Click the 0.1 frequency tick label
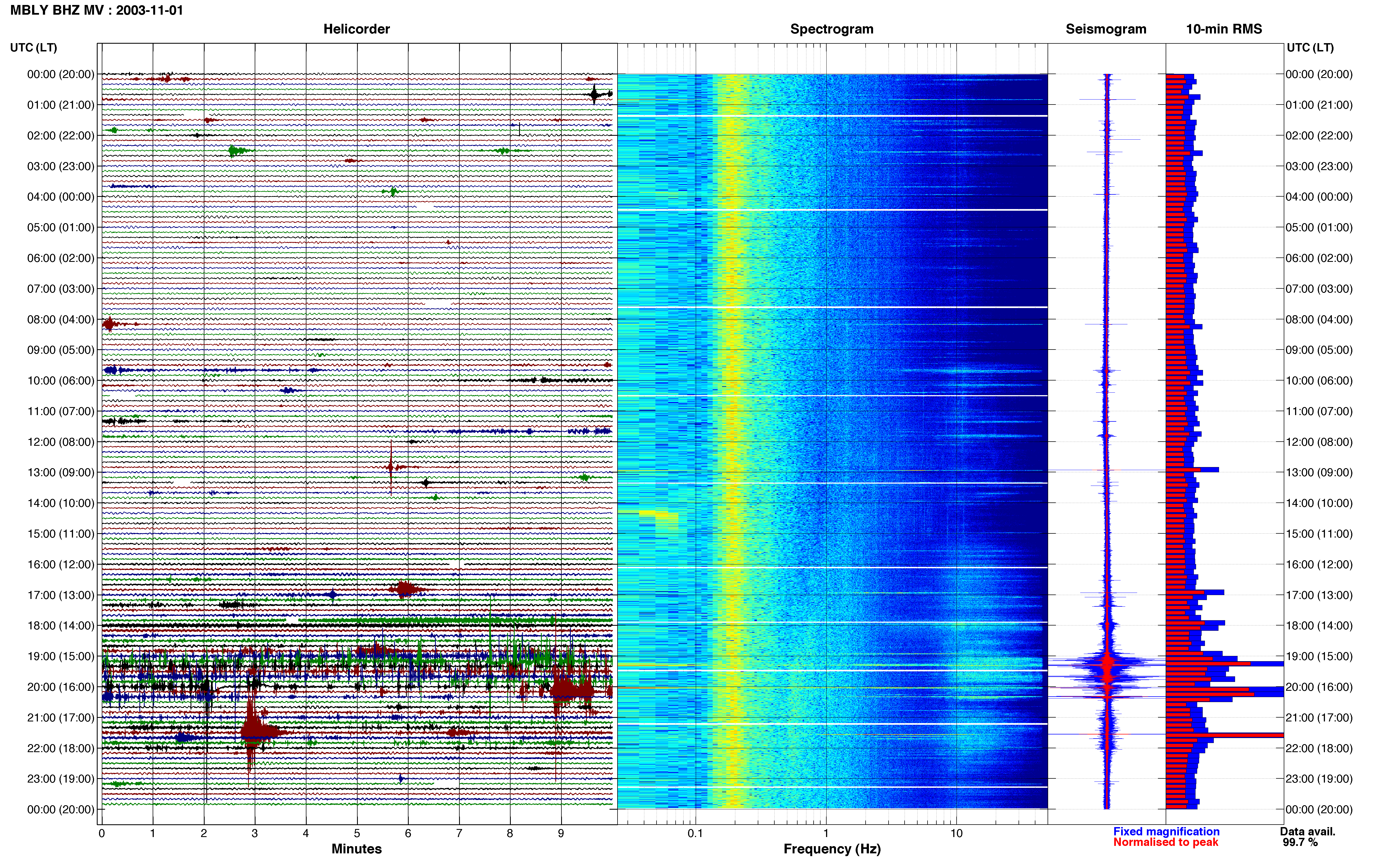The width and height of the screenshot is (1388, 868). [695, 833]
